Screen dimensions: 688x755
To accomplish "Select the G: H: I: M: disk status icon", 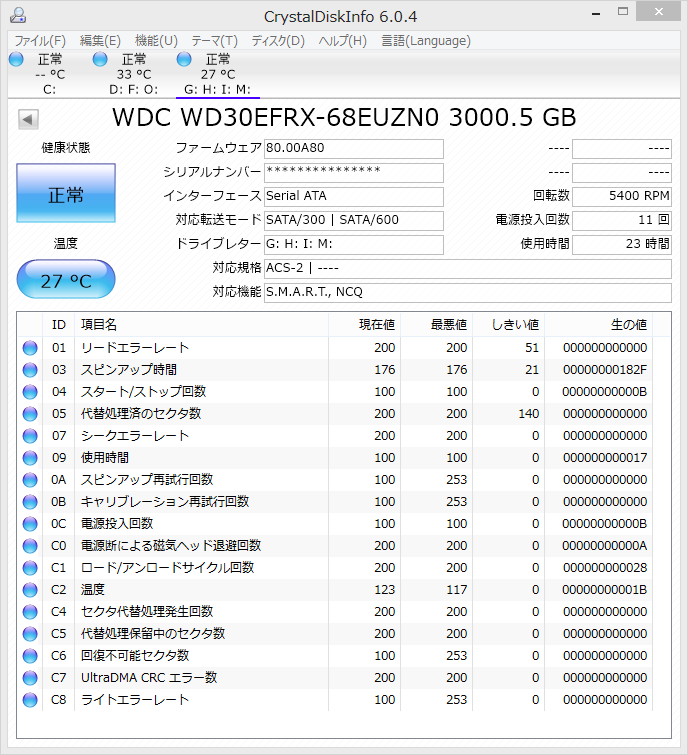I will tap(184, 59).
